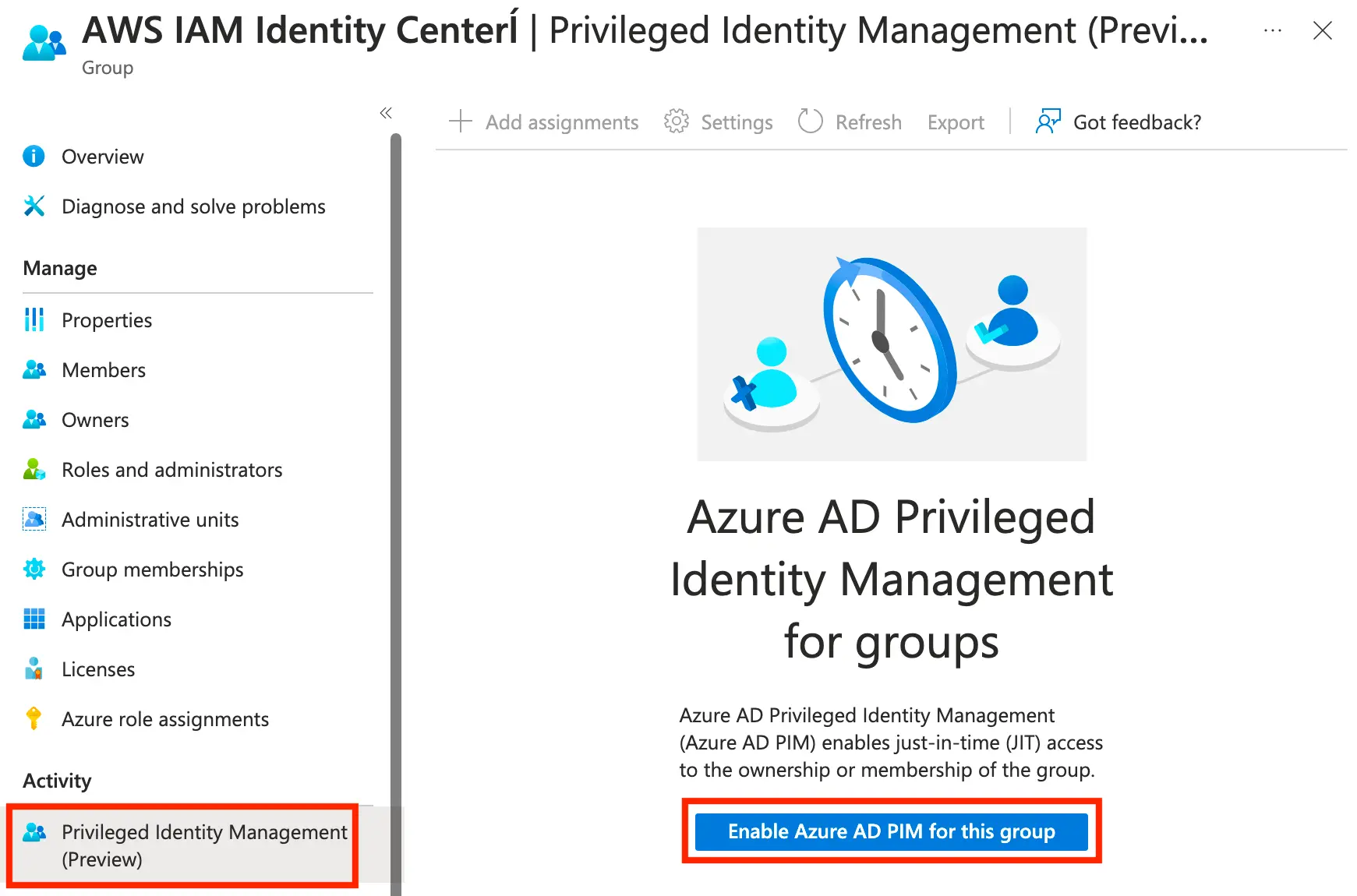Select Owners from the sidebar
The height and width of the screenshot is (896, 1357).
coord(95,420)
